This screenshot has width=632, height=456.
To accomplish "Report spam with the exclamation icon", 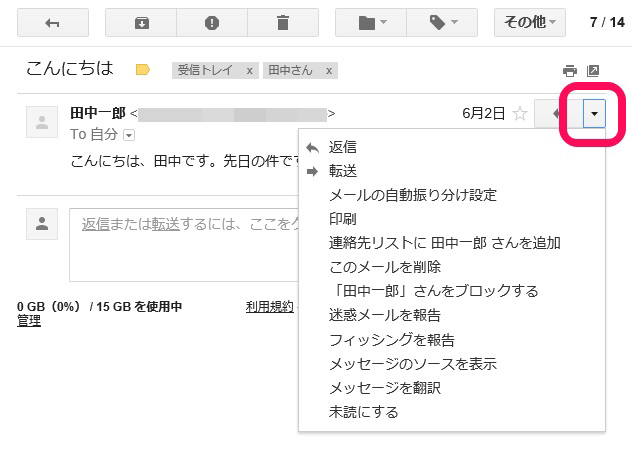I will pyautogui.click(x=211, y=22).
